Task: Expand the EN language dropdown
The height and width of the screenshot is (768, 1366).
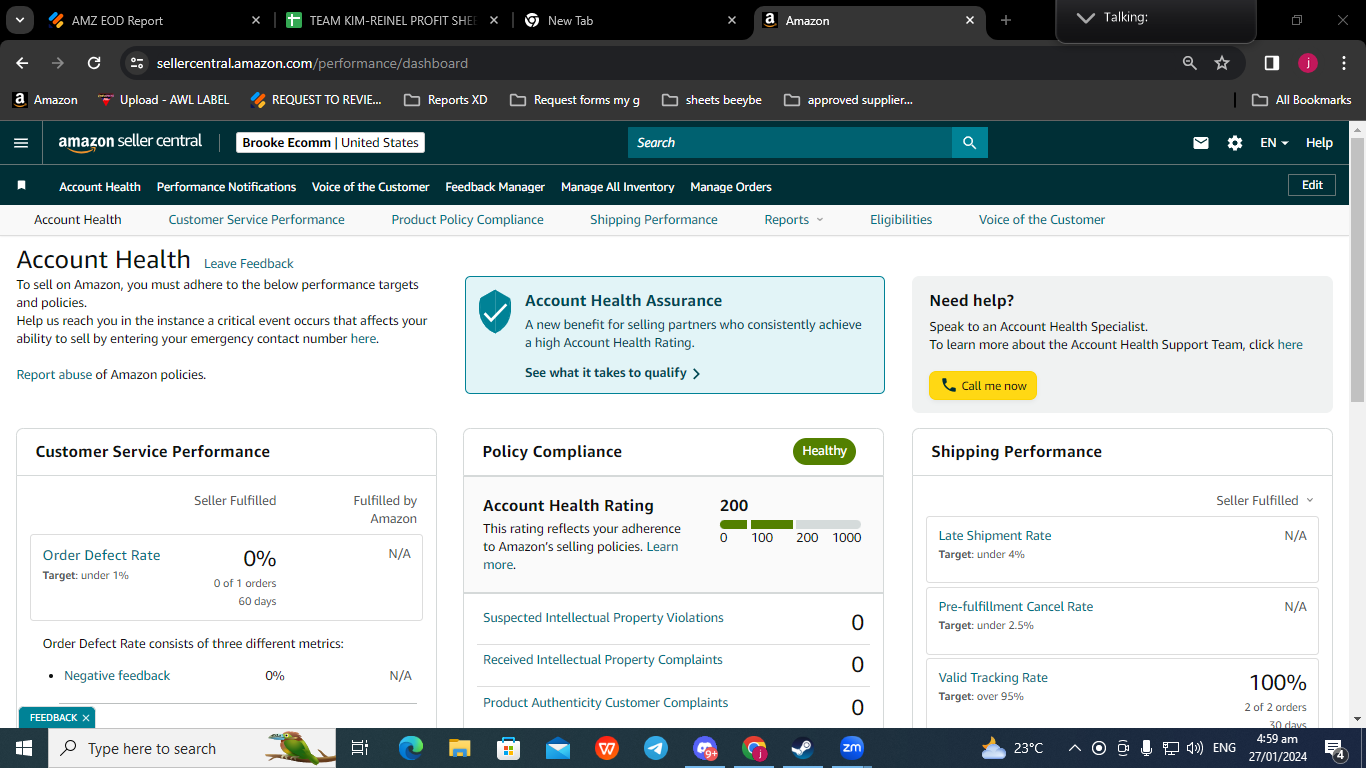Action: pyautogui.click(x=1274, y=143)
